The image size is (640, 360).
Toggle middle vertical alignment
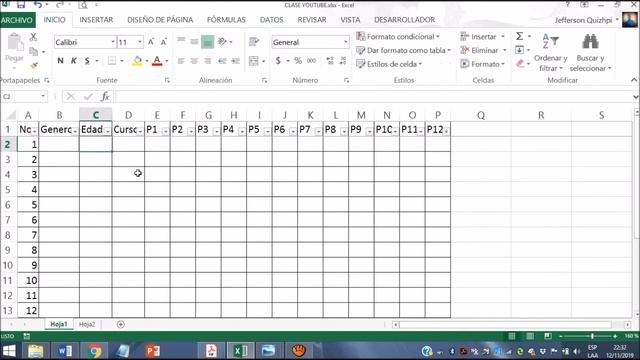point(194,41)
